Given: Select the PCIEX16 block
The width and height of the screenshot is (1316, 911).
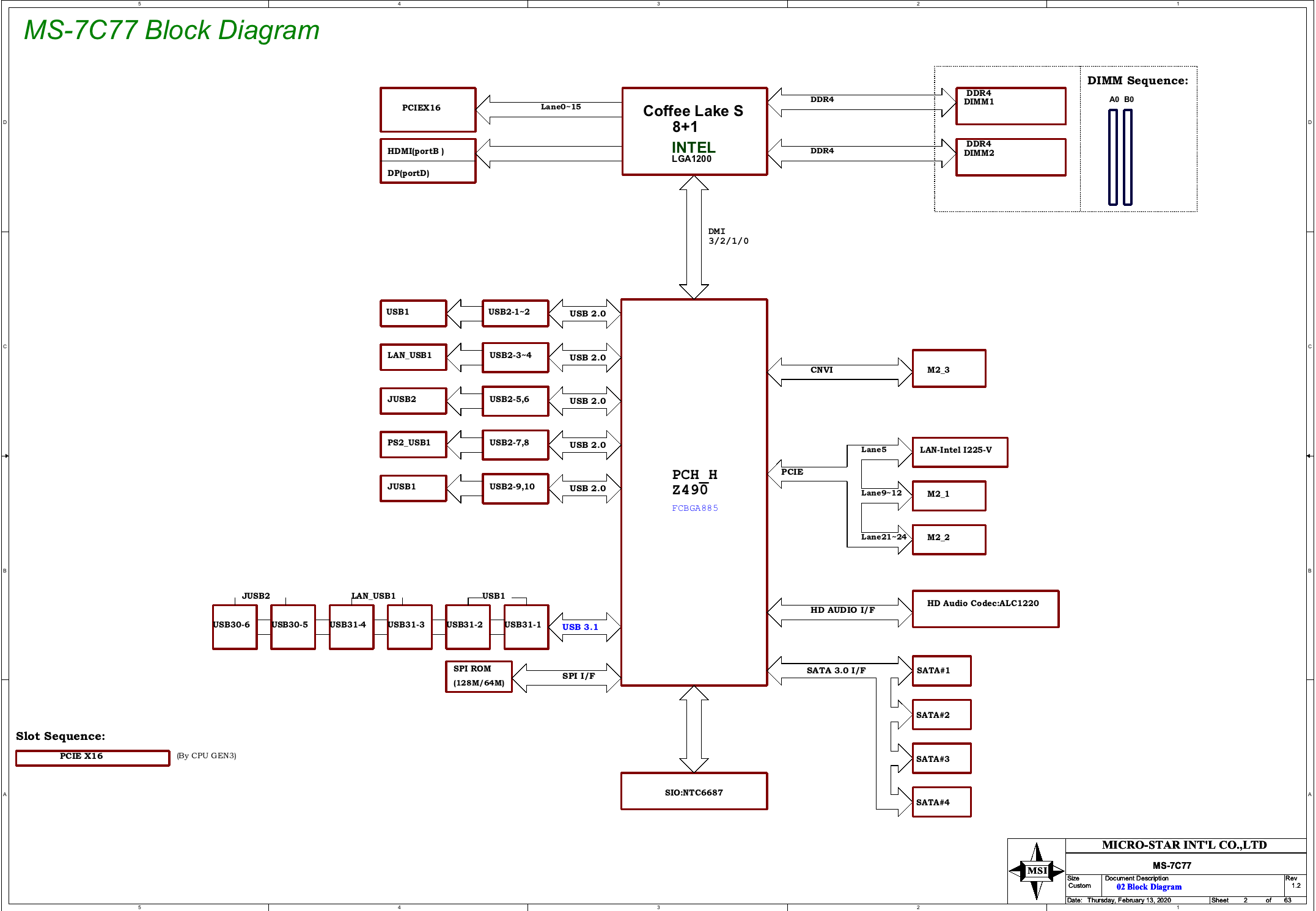Looking at the screenshot, I should tap(428, 109).
